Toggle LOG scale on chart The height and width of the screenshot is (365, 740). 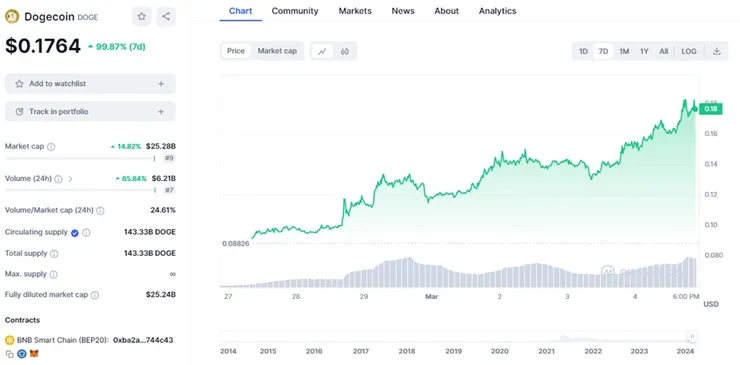pyautogui.click(x=689, y=51)
